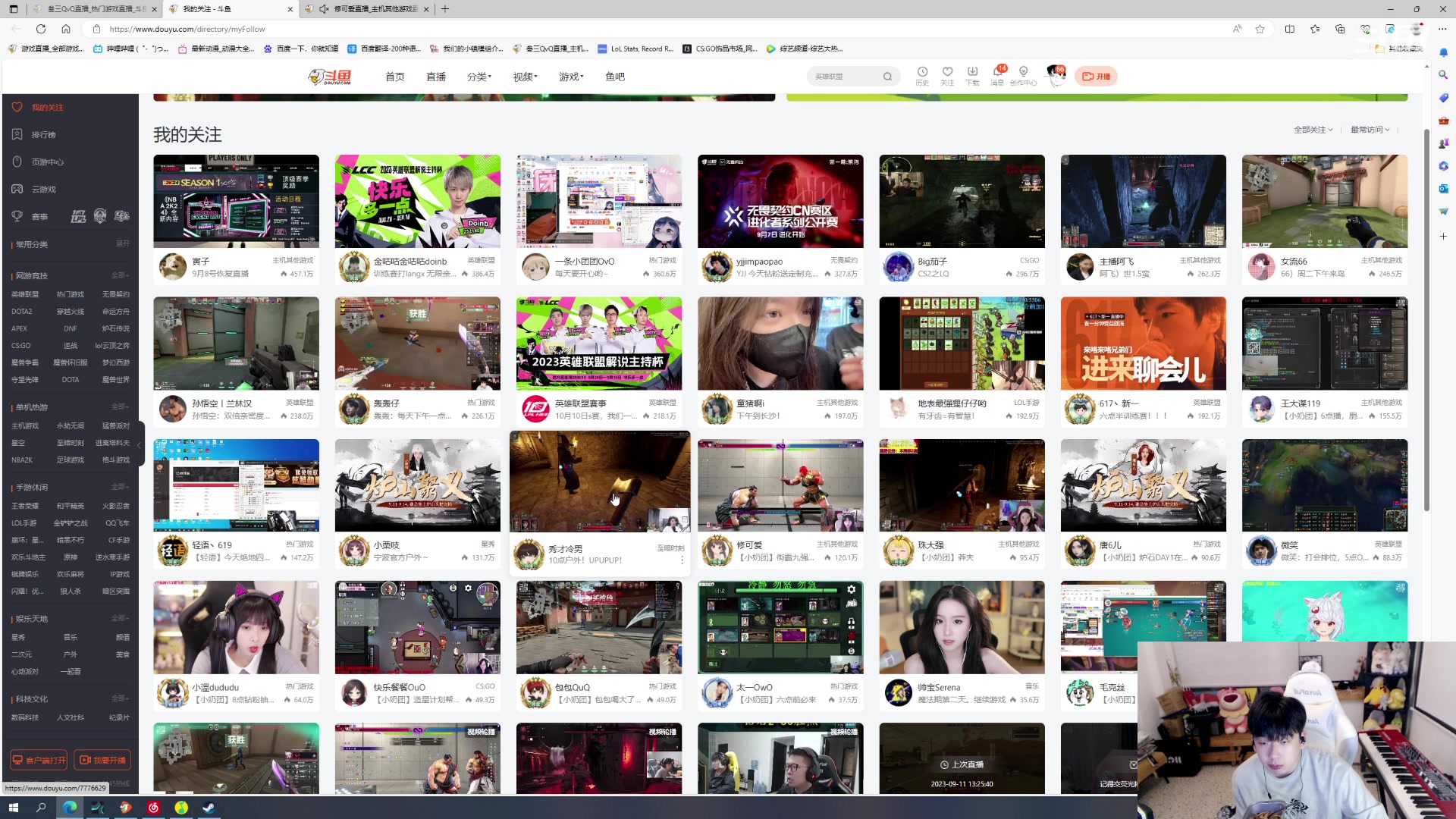Click the 开播 start streaming button
This screenshot has height=819, width=1456.
click(1096, 77)
